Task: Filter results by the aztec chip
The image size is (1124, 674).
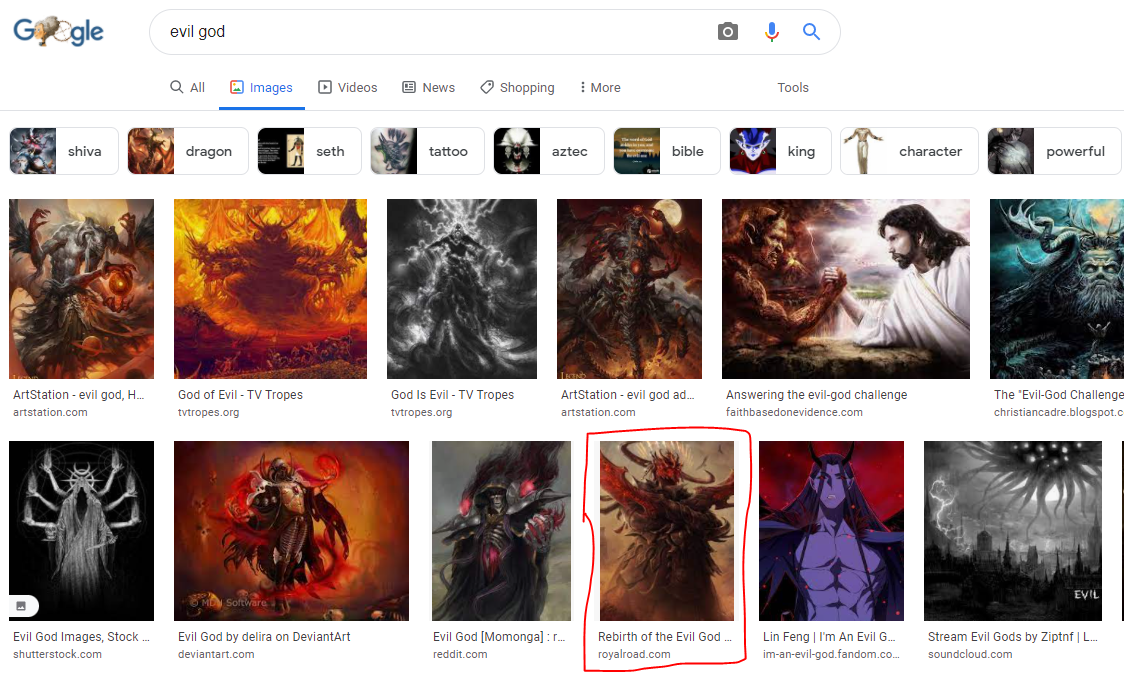Action: click(549, 151)
